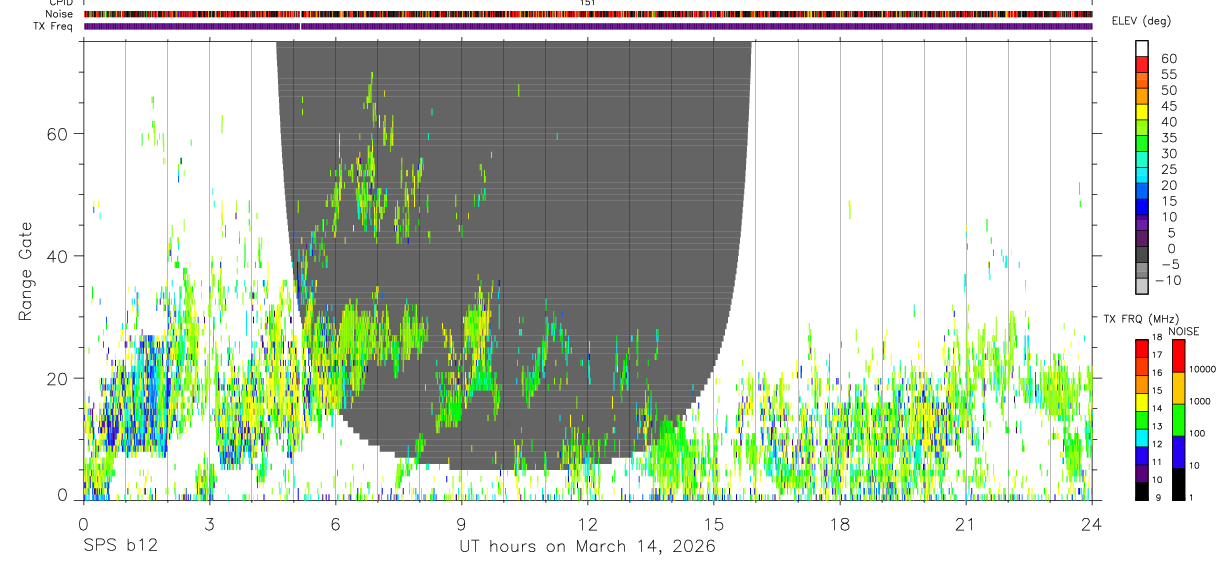
Task: Click the 'Range Gate' vertical axis title
Action: pyautogui.click(x=26, y=271)
